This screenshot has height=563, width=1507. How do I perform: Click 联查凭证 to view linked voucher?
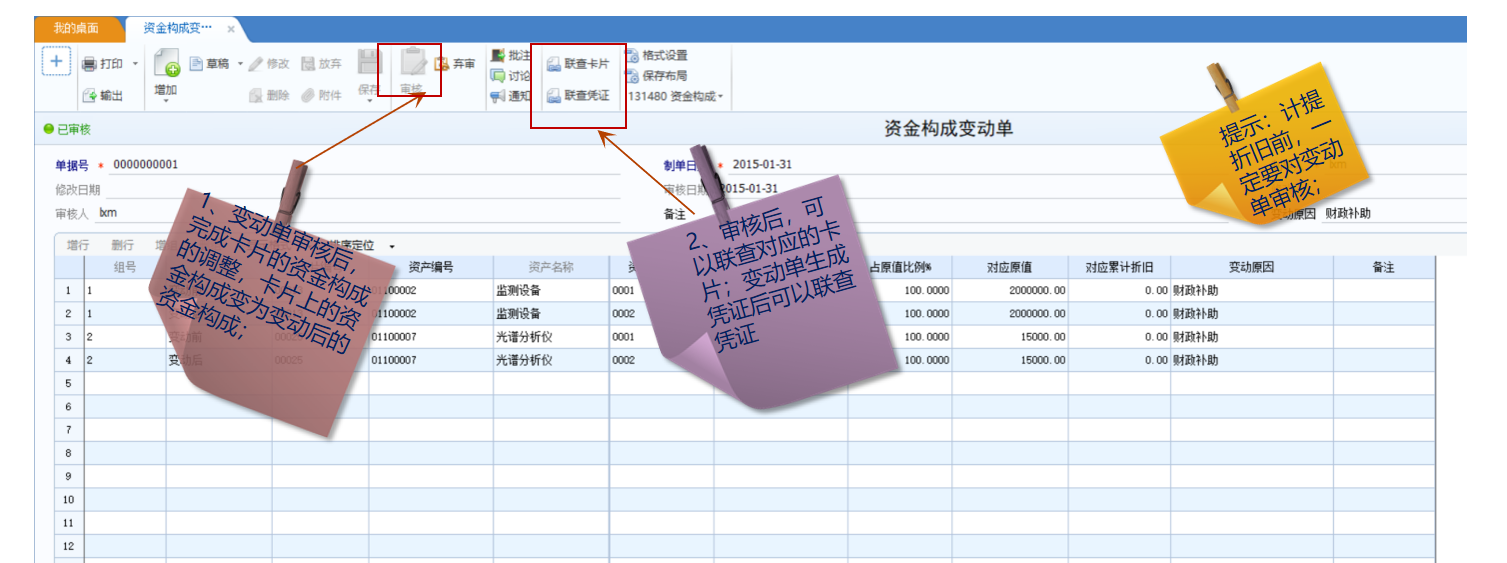pyautogui.click(x=578, y=96)
